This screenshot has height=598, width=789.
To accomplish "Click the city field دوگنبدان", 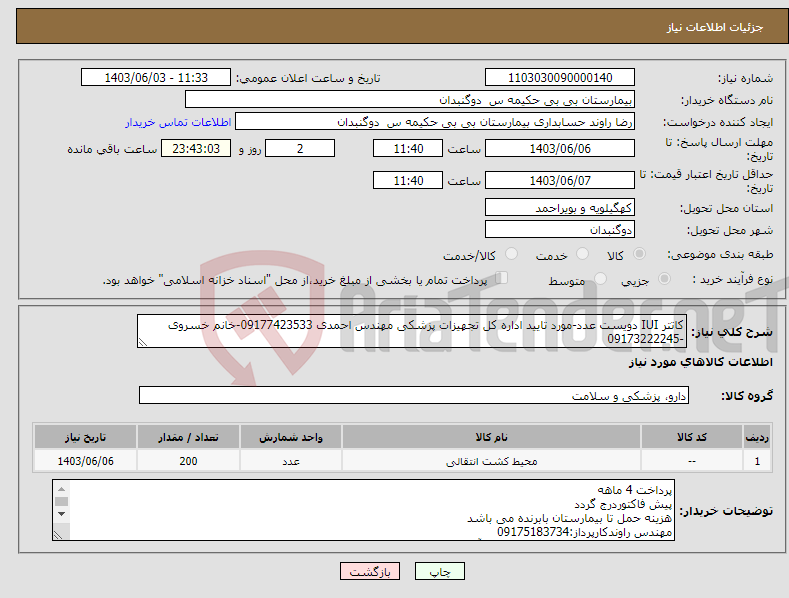I will point(560,230).
